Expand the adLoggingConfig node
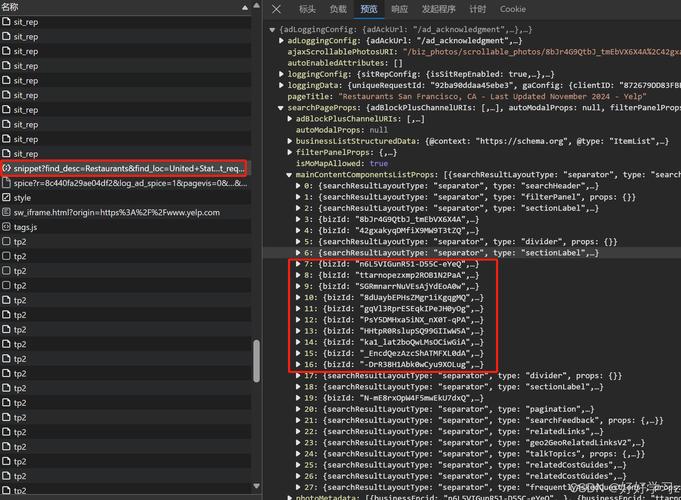 (x=281, y=40)
